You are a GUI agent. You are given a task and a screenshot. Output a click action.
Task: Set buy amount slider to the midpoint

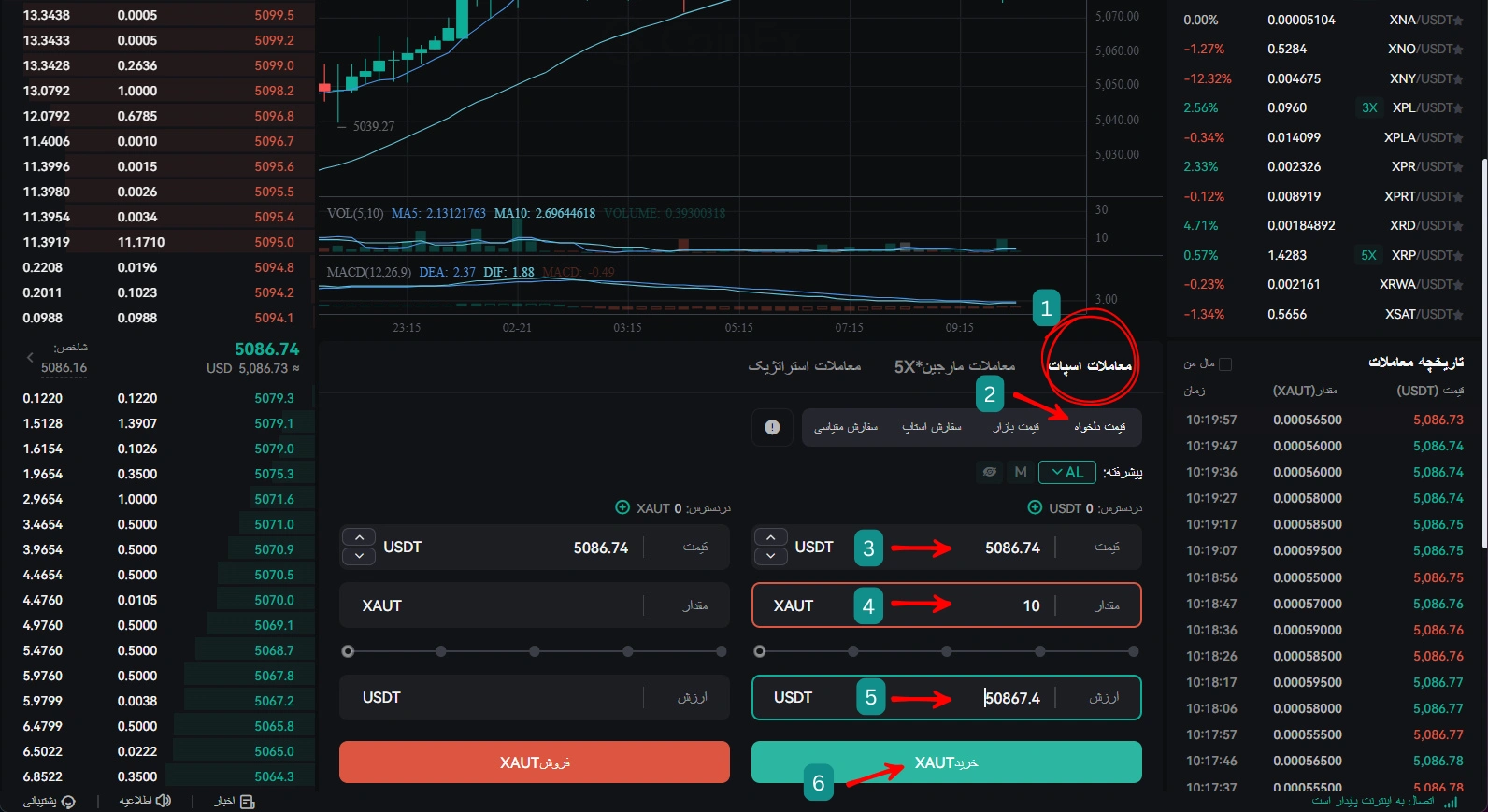(947, 651)
